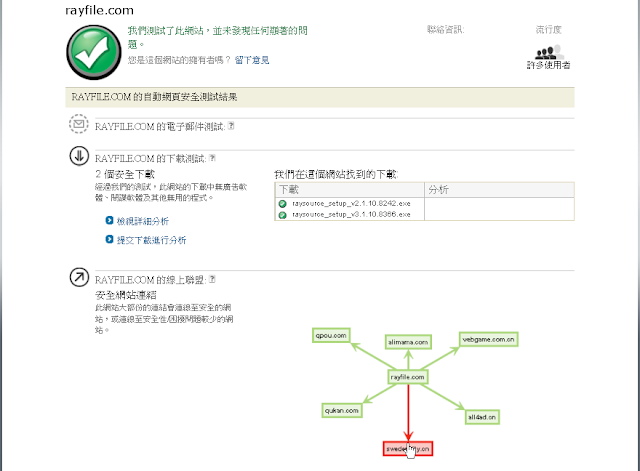Select the qpou.com node in link graph

[x=331, y=335]
